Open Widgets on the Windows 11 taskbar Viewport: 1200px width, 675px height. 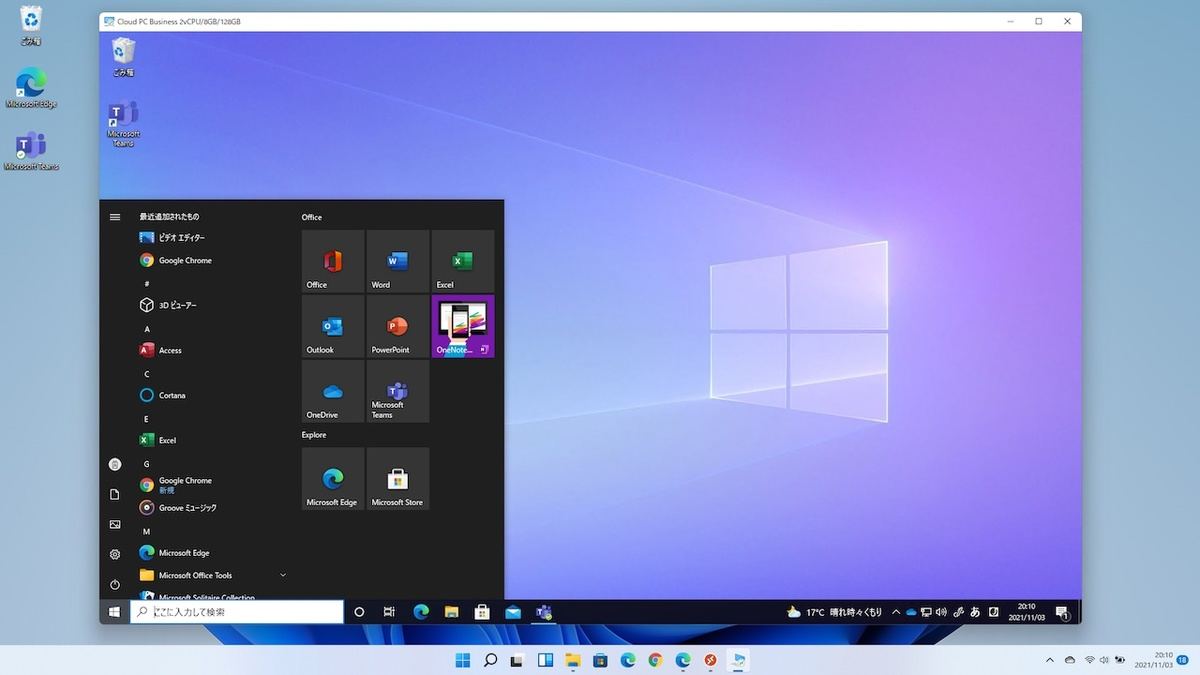pyautogui.click(x=545, y=660)
